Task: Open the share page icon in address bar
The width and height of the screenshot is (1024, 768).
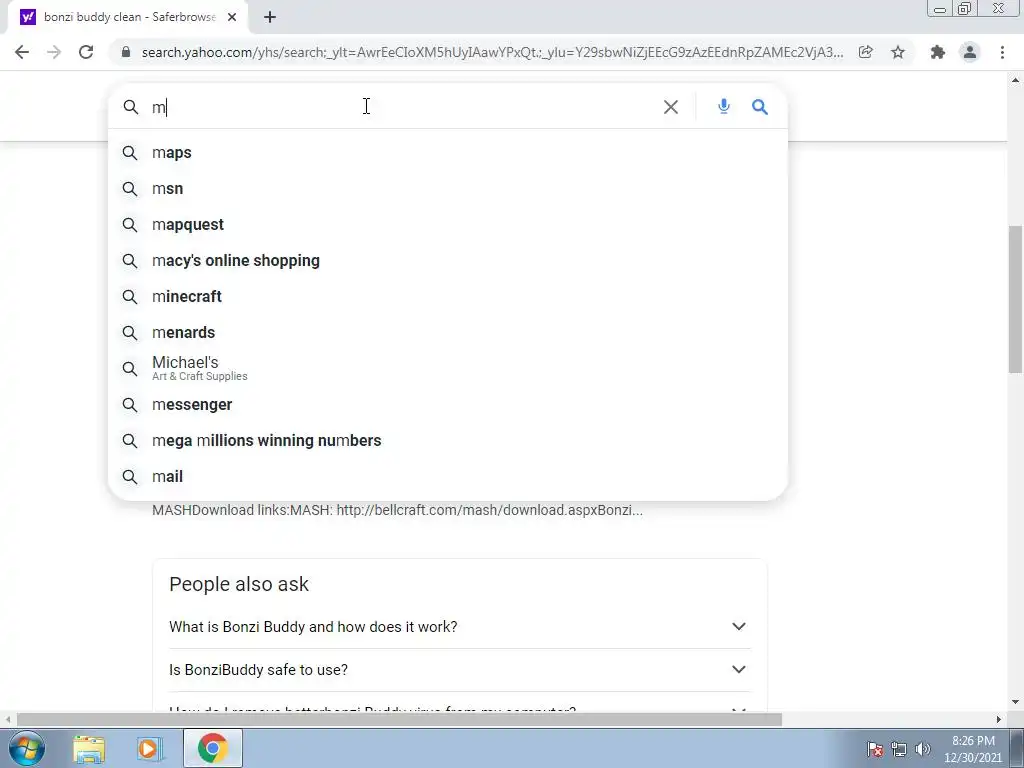Action: pyautogui.click(x=866, y=52)
